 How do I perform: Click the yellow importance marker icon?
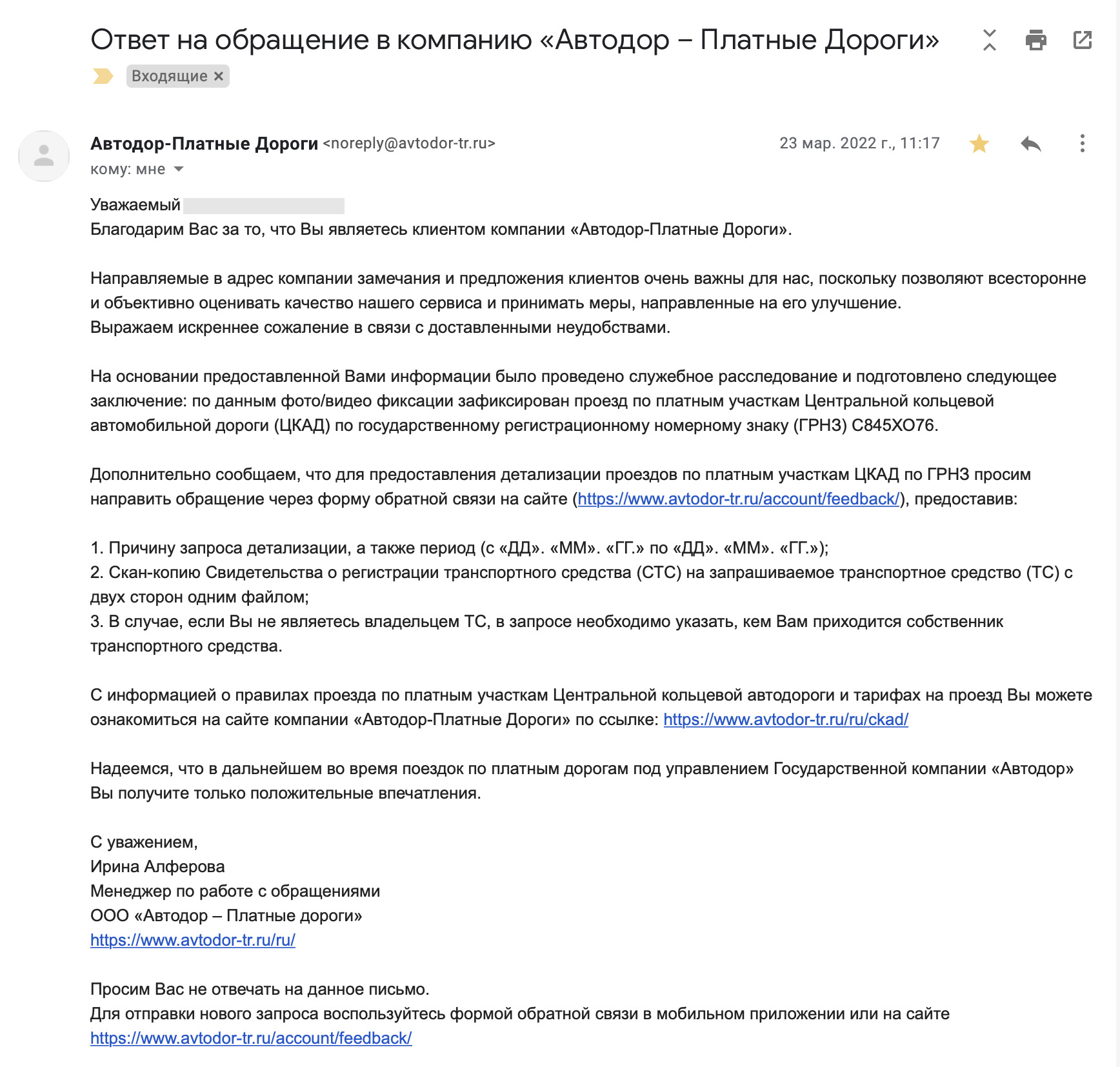point(103,76)
